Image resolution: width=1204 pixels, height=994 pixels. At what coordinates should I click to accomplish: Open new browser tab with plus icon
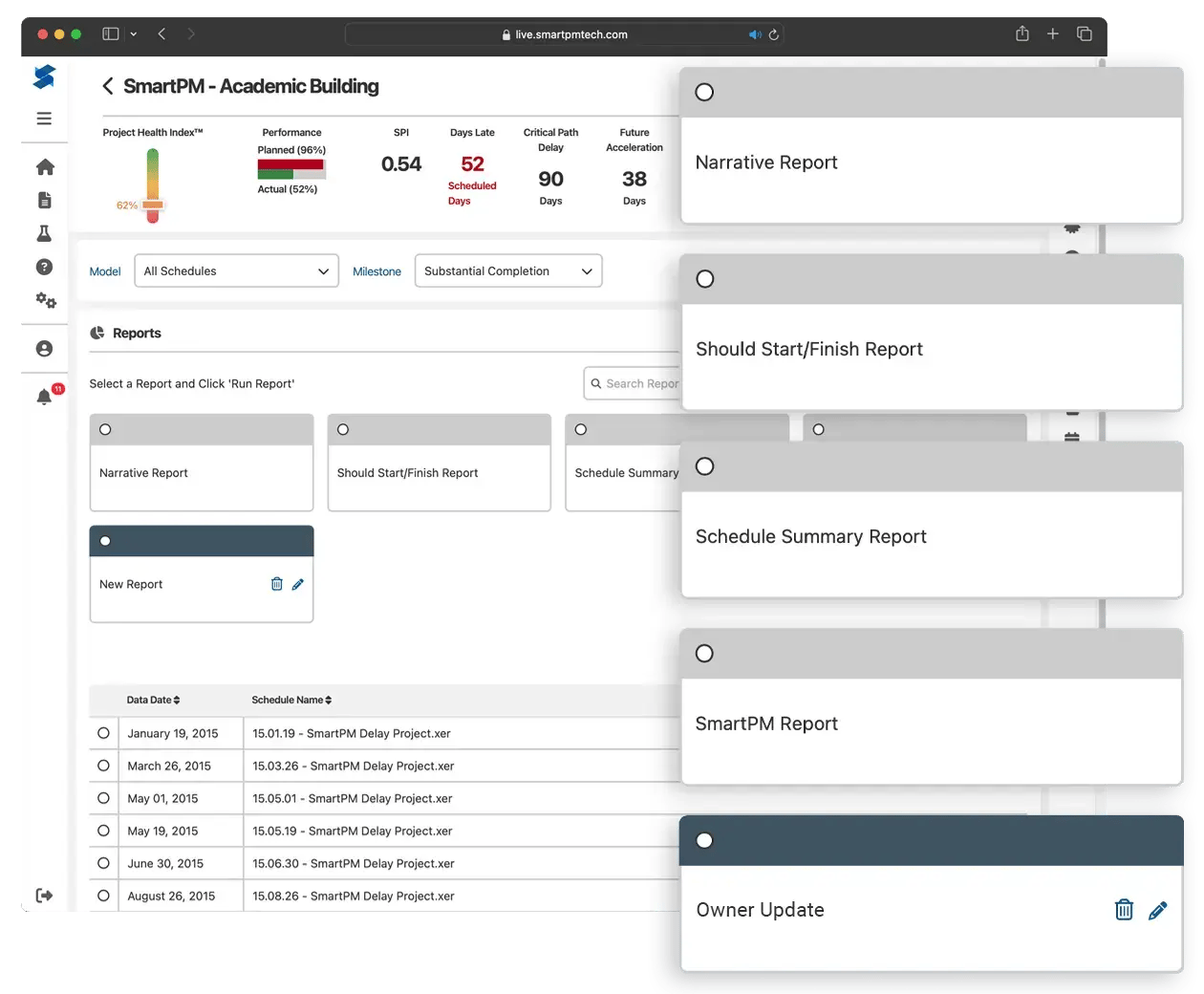click(x=1053, y=33)
